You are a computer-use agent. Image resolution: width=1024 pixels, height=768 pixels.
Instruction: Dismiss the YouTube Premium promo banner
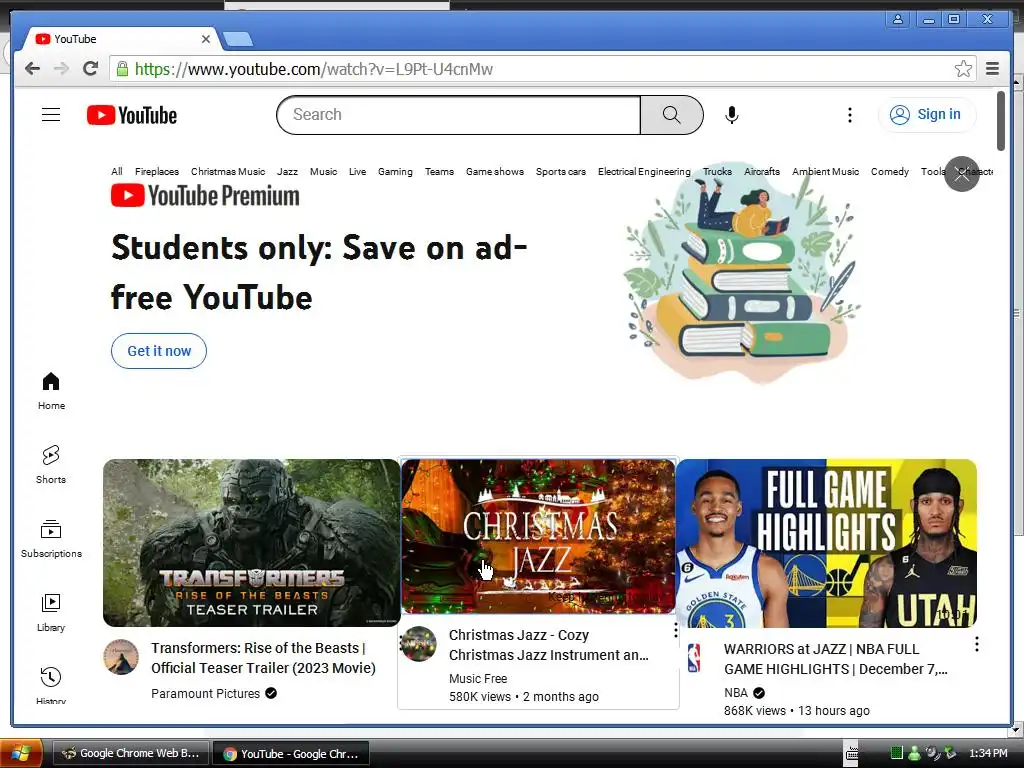[961, 174]
